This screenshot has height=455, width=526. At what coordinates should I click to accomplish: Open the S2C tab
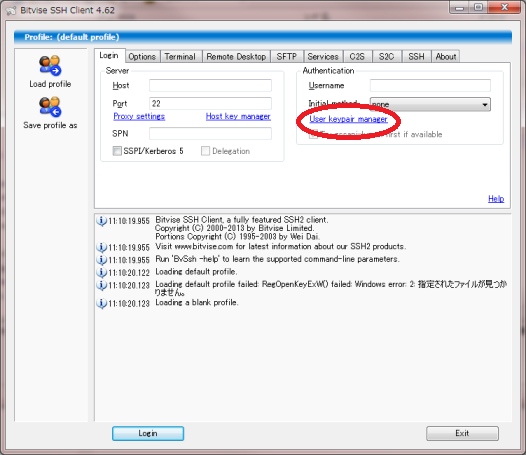click(x=386, y=57)
